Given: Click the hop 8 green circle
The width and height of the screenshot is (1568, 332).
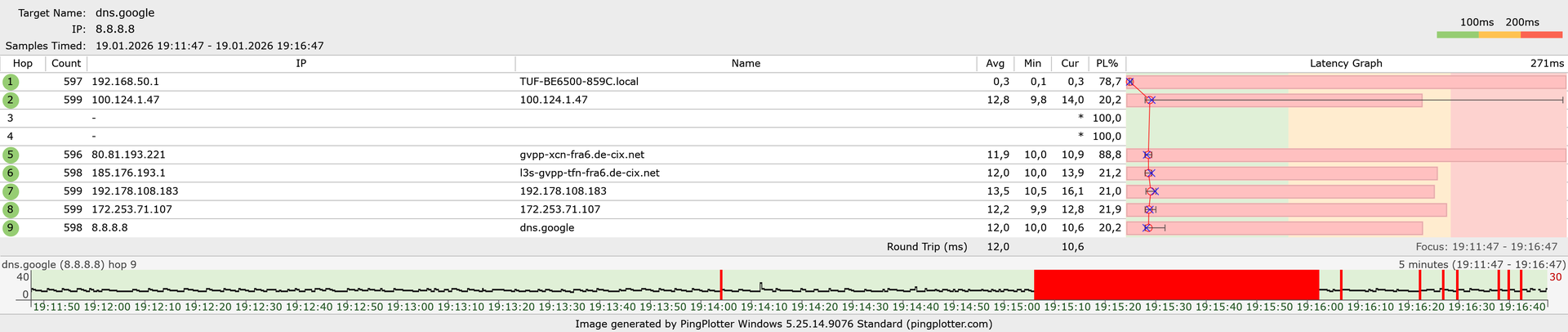Looking at the screenshot, I should 10,209.
